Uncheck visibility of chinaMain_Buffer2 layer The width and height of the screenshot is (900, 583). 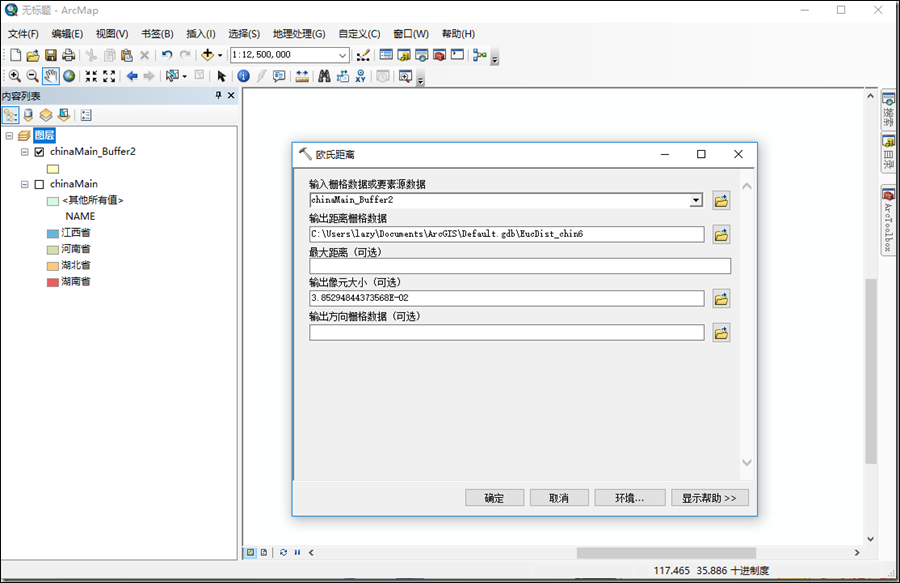click(x=38, y=151)
